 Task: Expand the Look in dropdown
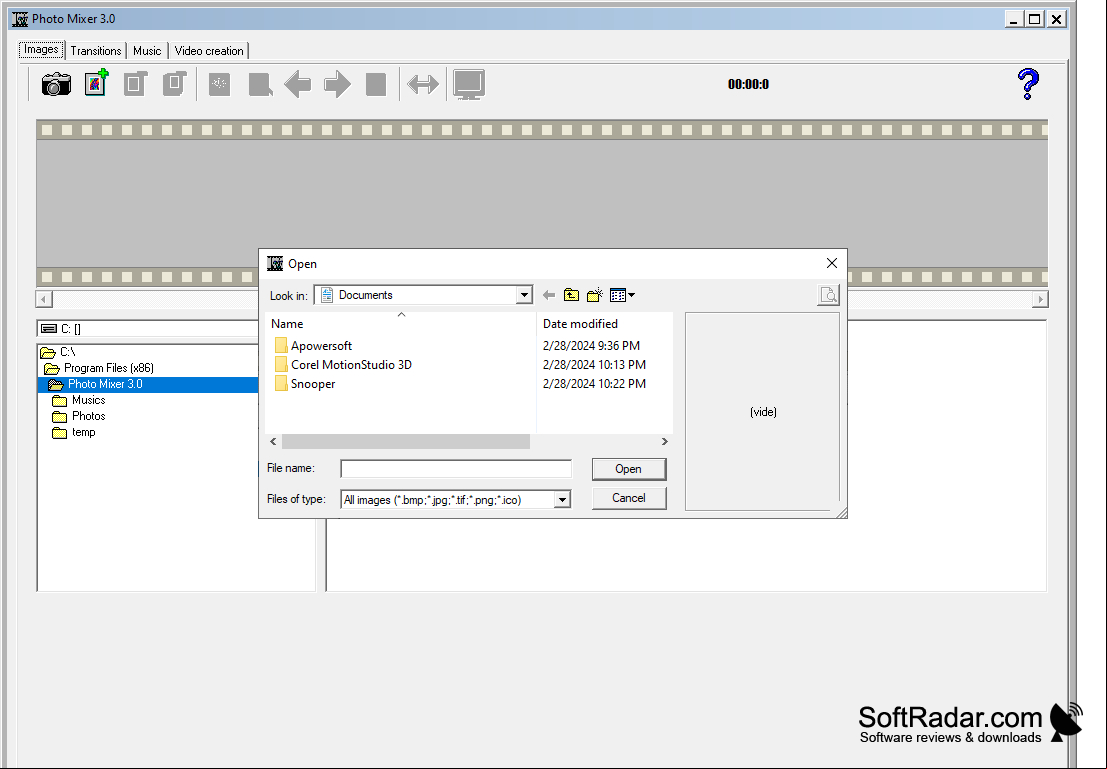pyautogui.click(x=524, y=295)
